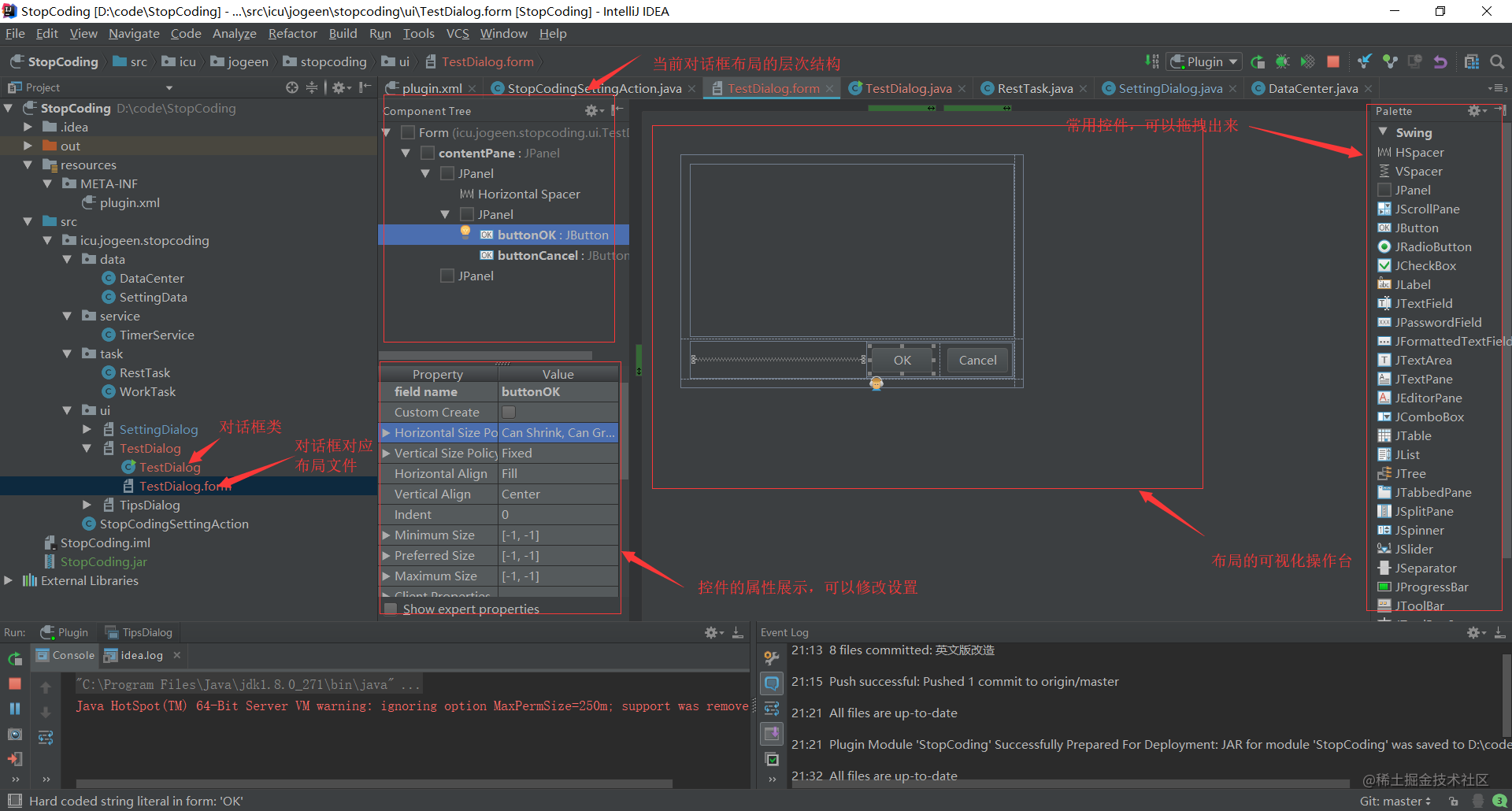This screenshot has width=1512, height=811.
Task: Collapse the resources folder
Action: (28, 165)
